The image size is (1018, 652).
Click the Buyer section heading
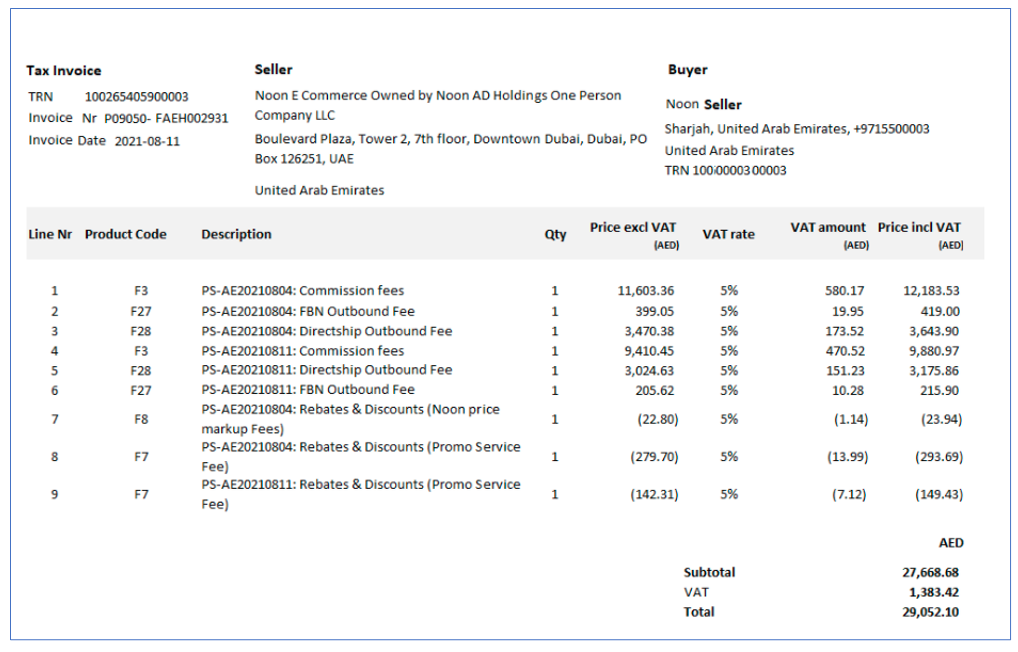[x=687, y=70]
